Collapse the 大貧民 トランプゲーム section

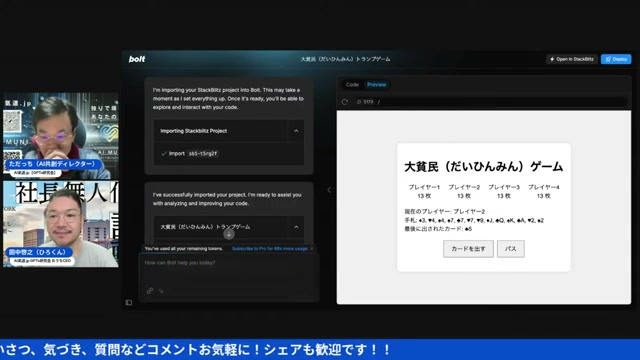(x=296, y=227)
